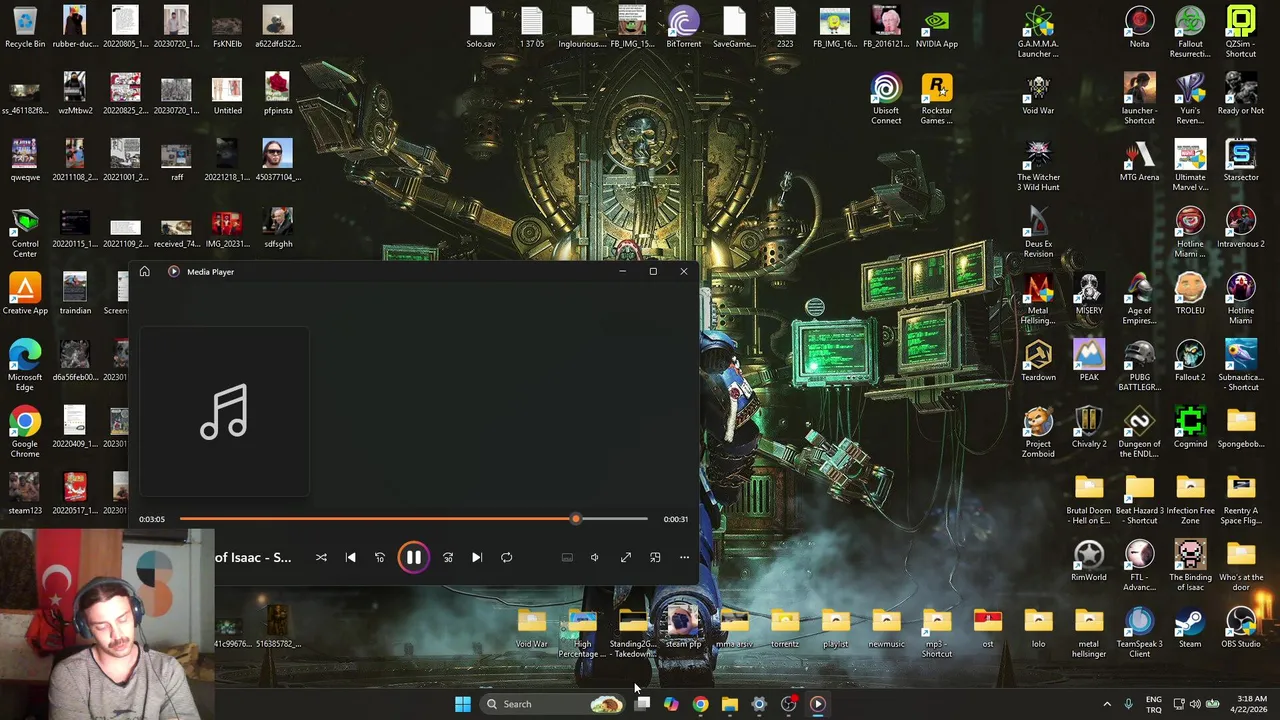Open the torrentz folder on desktop
Viewport: 1280px width, 720px height.
click(785, 629)
